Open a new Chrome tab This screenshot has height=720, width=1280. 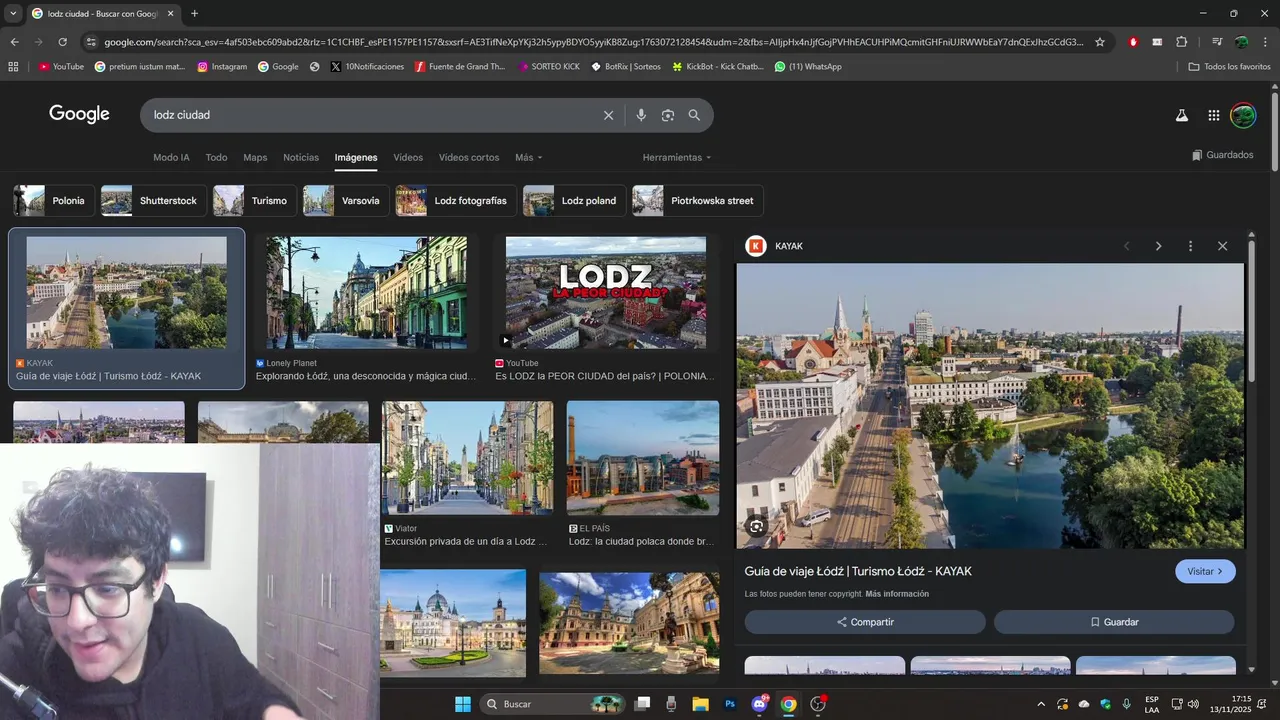click(x=194, y=14)
